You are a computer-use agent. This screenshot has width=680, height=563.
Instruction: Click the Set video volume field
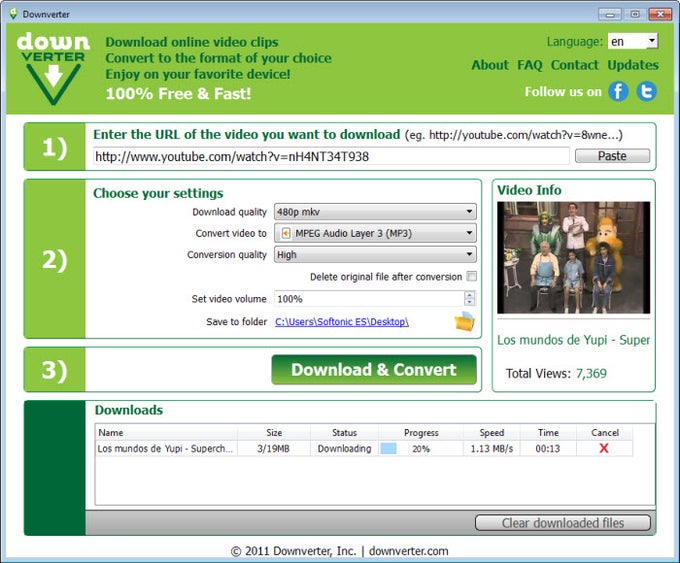(x=369, y=299)
